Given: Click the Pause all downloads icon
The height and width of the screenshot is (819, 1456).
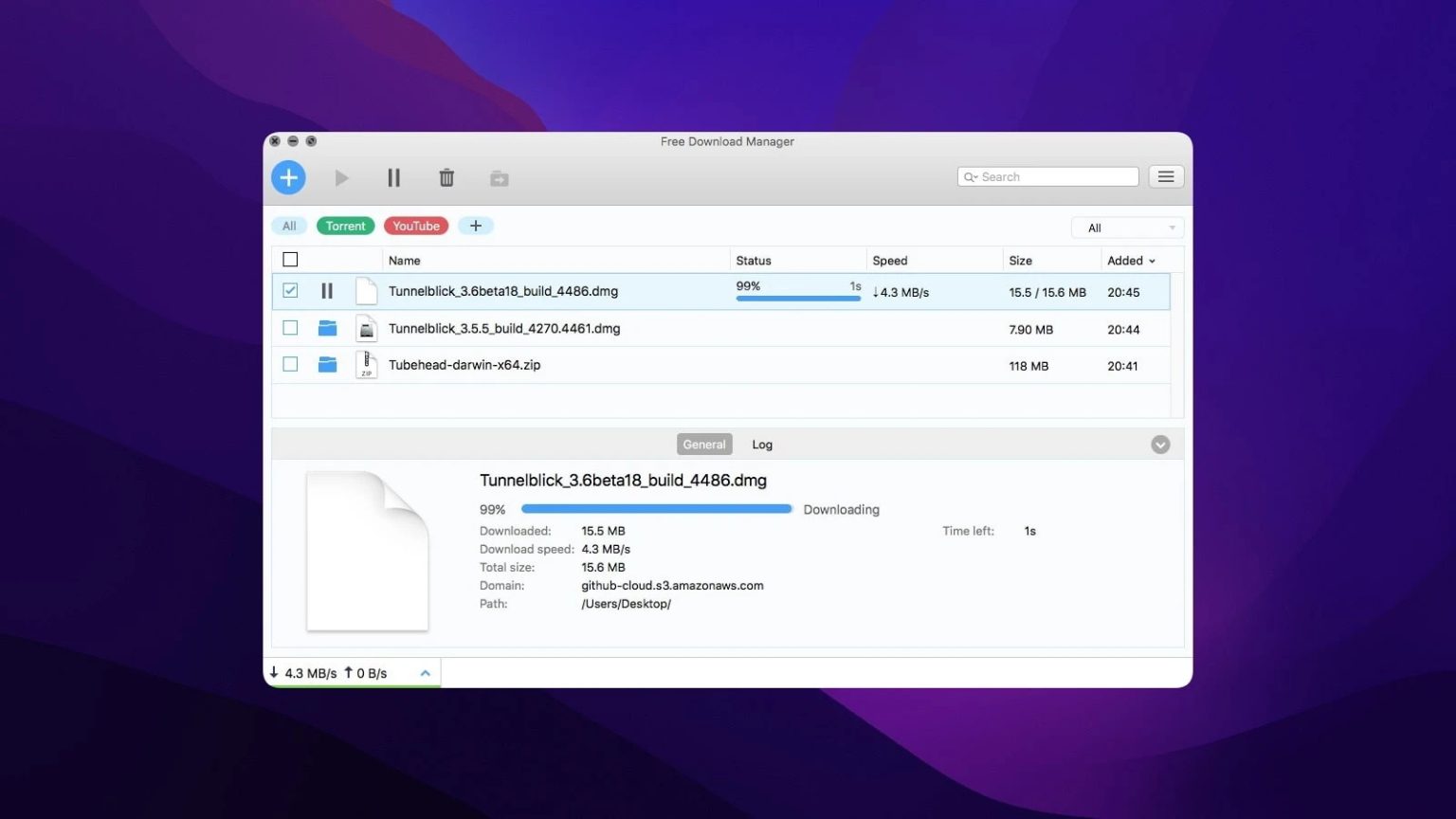Looking at the screenshot, I should (x=393, y=177).
